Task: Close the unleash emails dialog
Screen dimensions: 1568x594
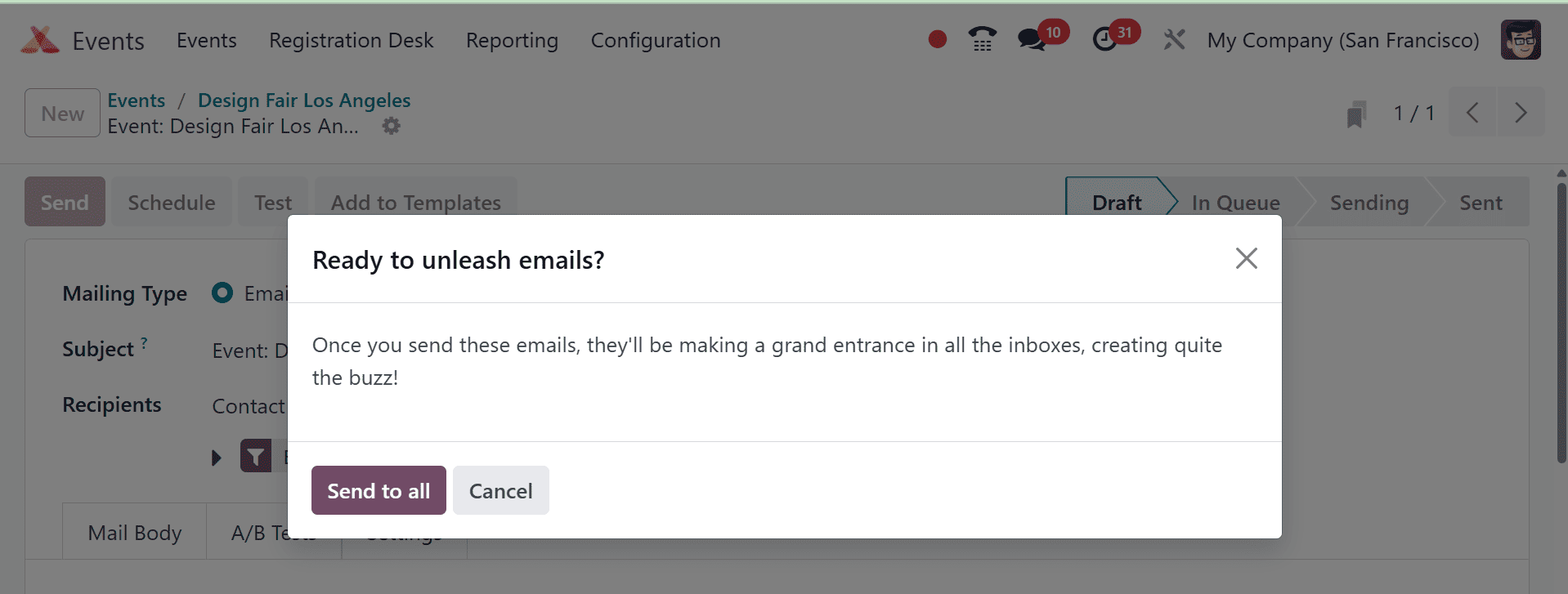Action: [1246, 258]
